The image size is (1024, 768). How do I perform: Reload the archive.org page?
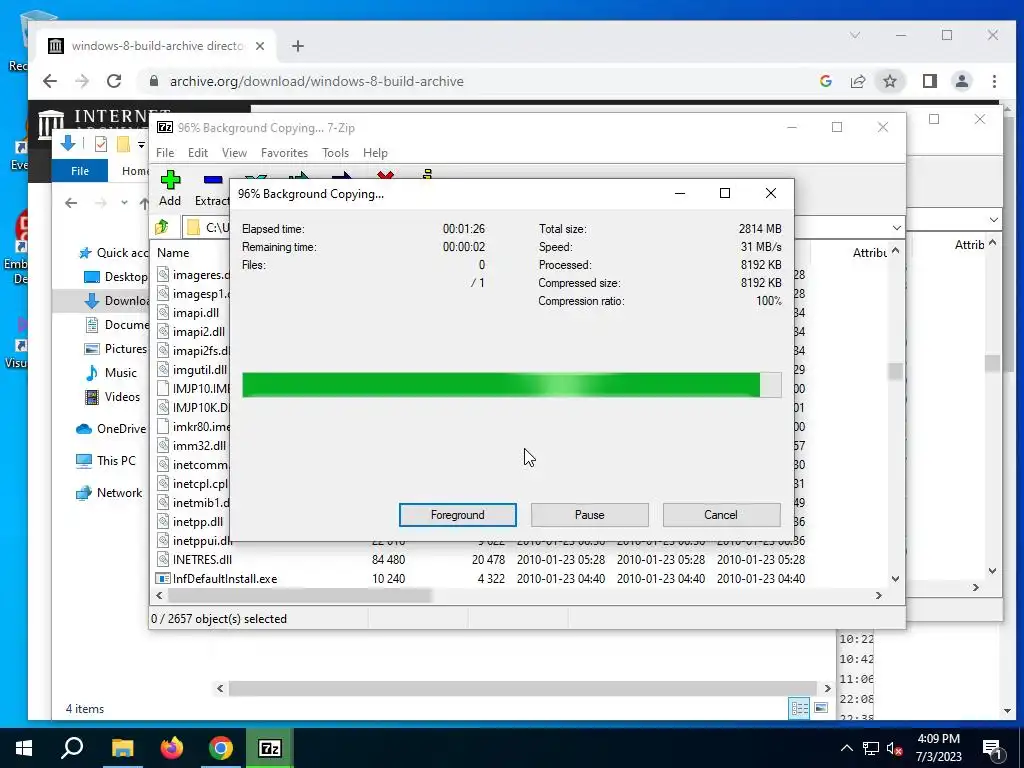click(114, 81)
